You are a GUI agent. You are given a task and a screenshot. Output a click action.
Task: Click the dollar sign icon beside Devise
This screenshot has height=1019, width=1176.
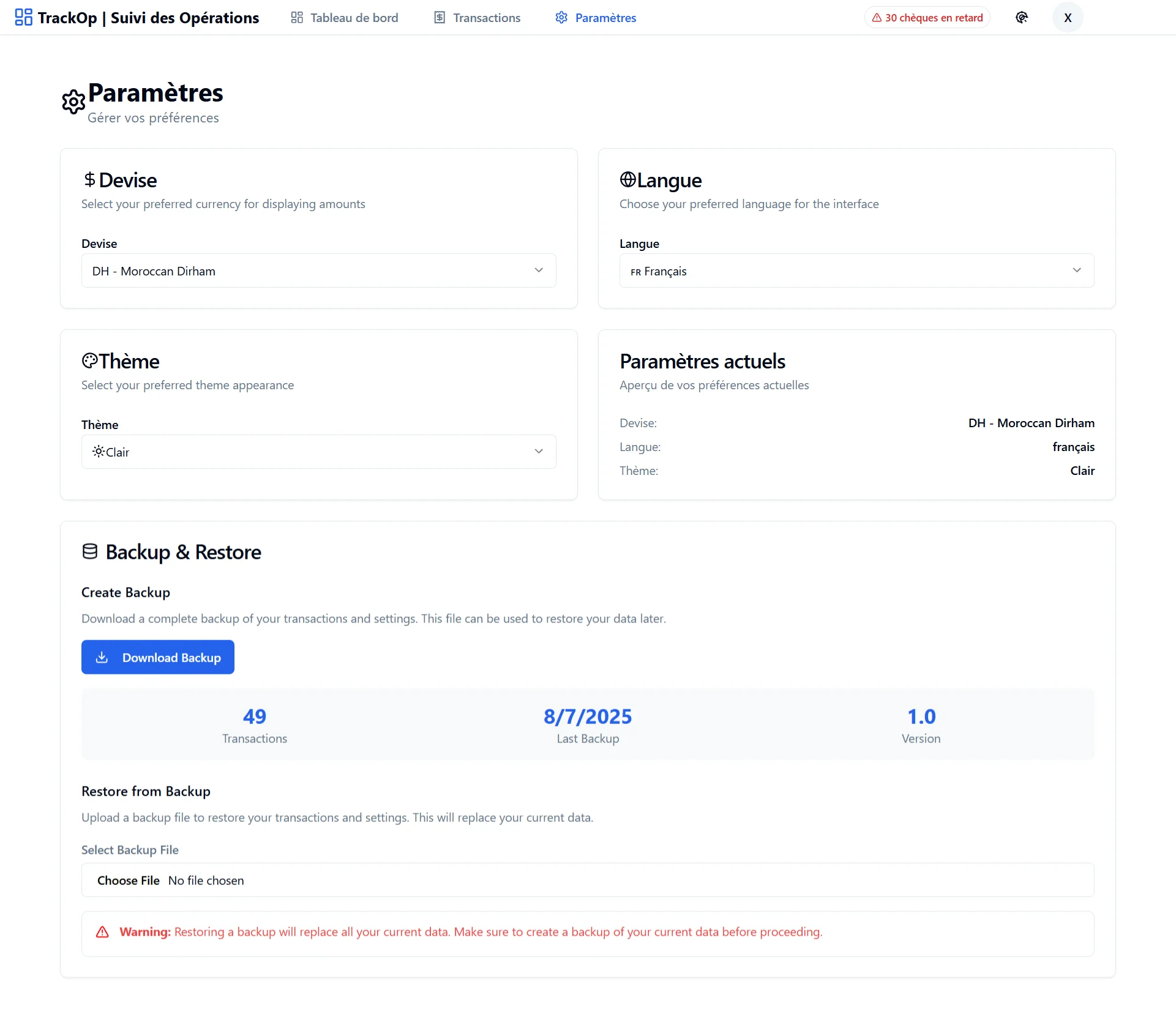tap(89, 179)
